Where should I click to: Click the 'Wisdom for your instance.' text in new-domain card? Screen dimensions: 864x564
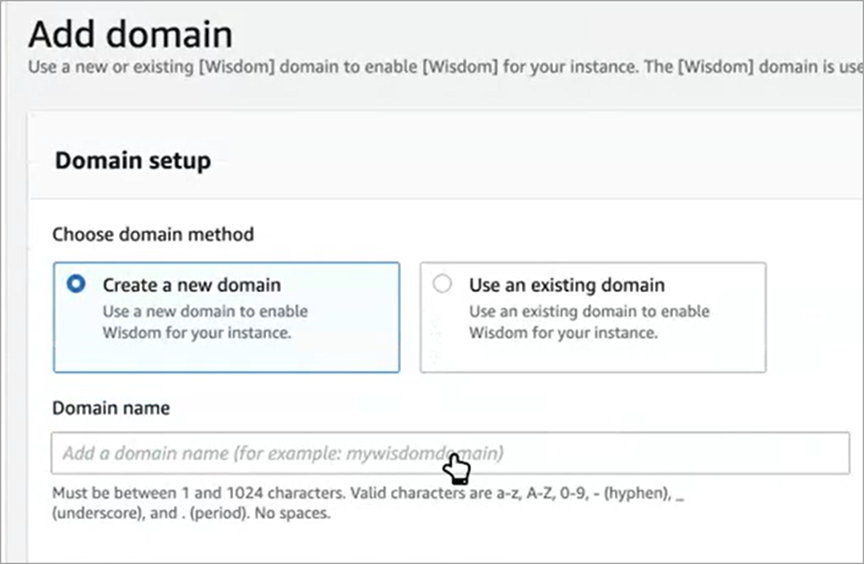point(196,333)
